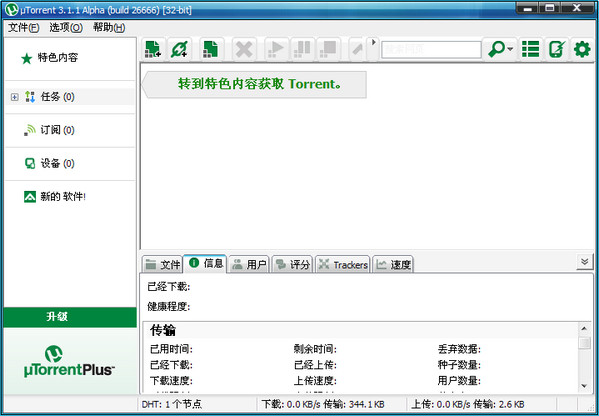
Task: Click the RSS feed icon beside 订阅
Action: 30,130
